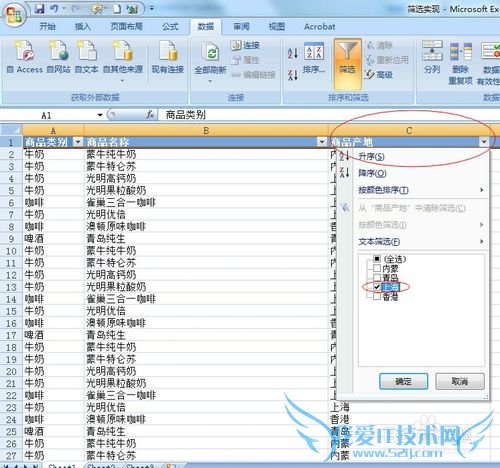The height and width of the screenshot is (468, 500).
Task: Open filter dropdown for 商品类别 column
Action: point(78,142)
